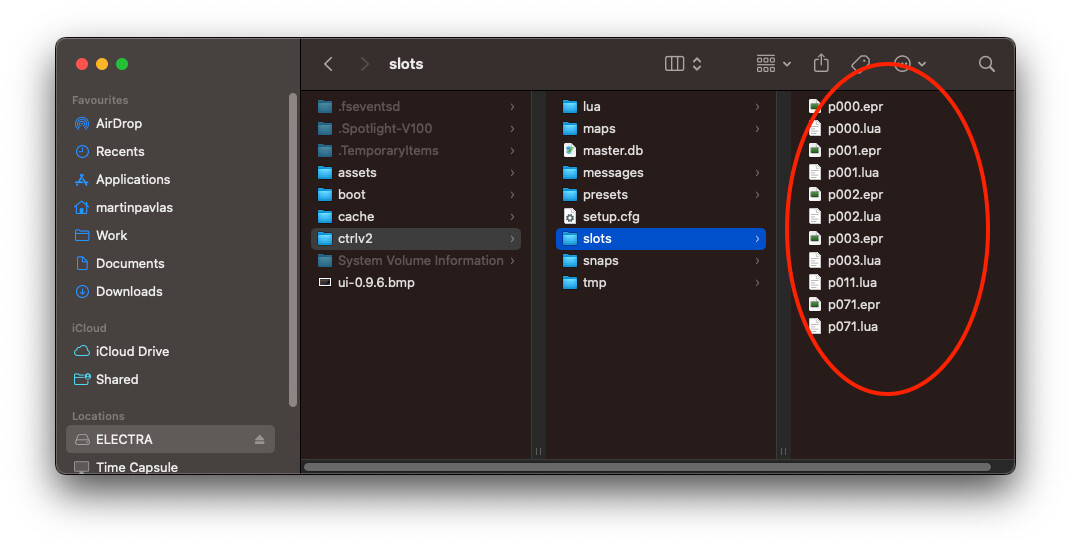This screenshot has width=1071, height=548.
Task: Expand the presets folder chevron
Action: tap(757, 195)
